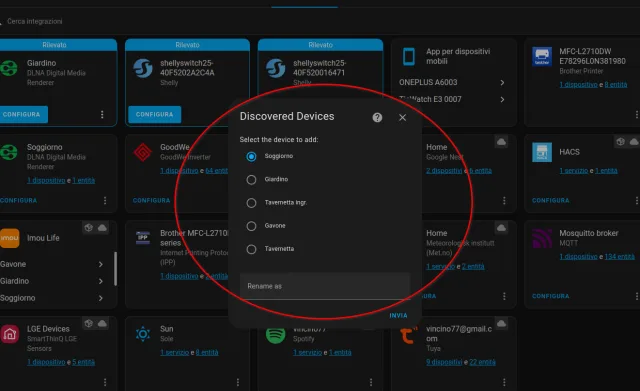The image size is (640, 391).
Task: Click the HACS integration icon
Action: (542, 152)
